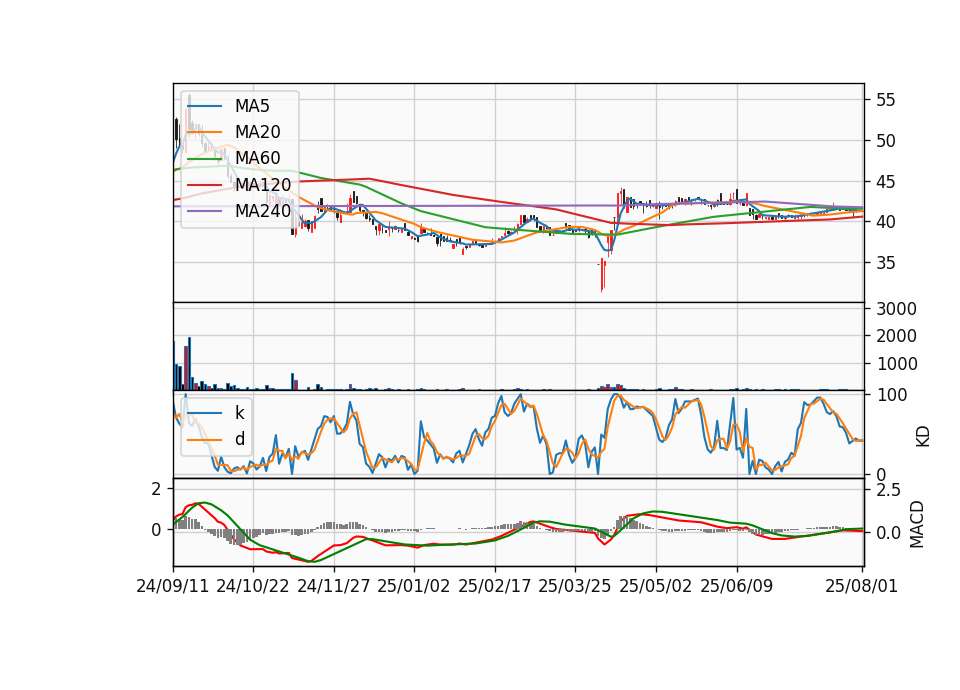Click the MACD left axis value 2
This screenshot has width=960, height=690.
tap(157, 489)
